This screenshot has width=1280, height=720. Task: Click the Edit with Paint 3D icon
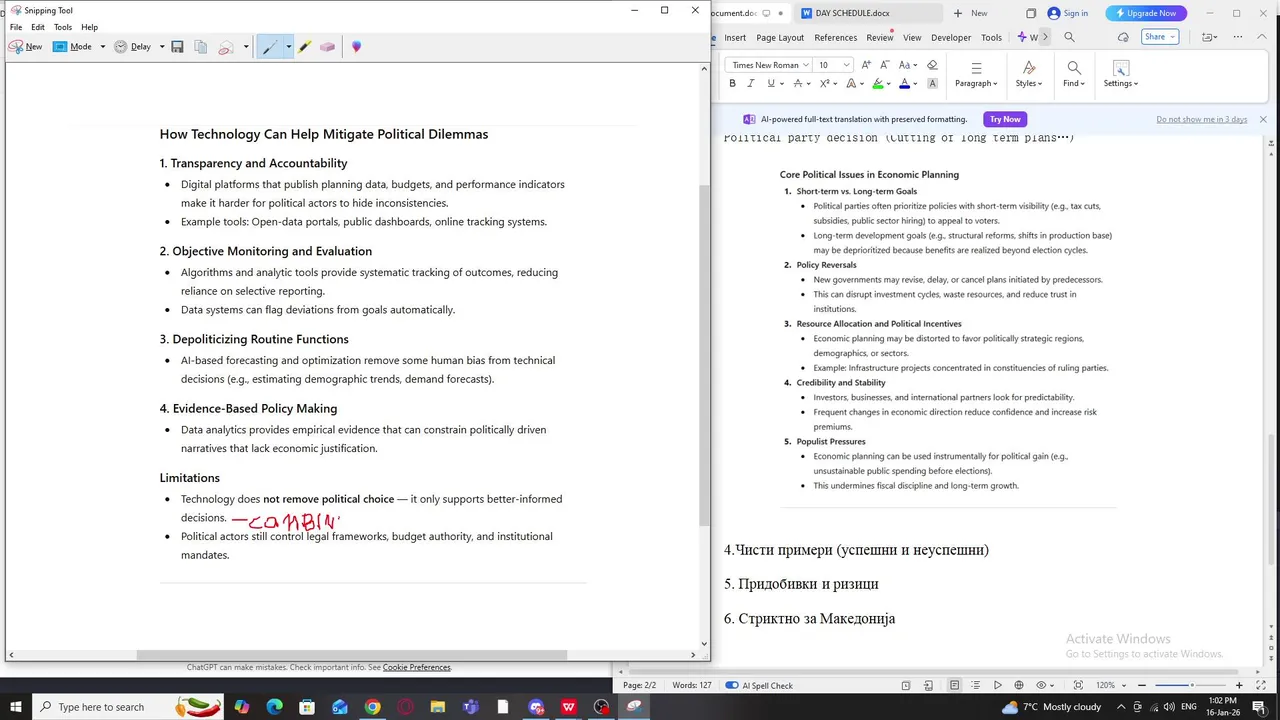pyautogui.click(x=356, y=46)
